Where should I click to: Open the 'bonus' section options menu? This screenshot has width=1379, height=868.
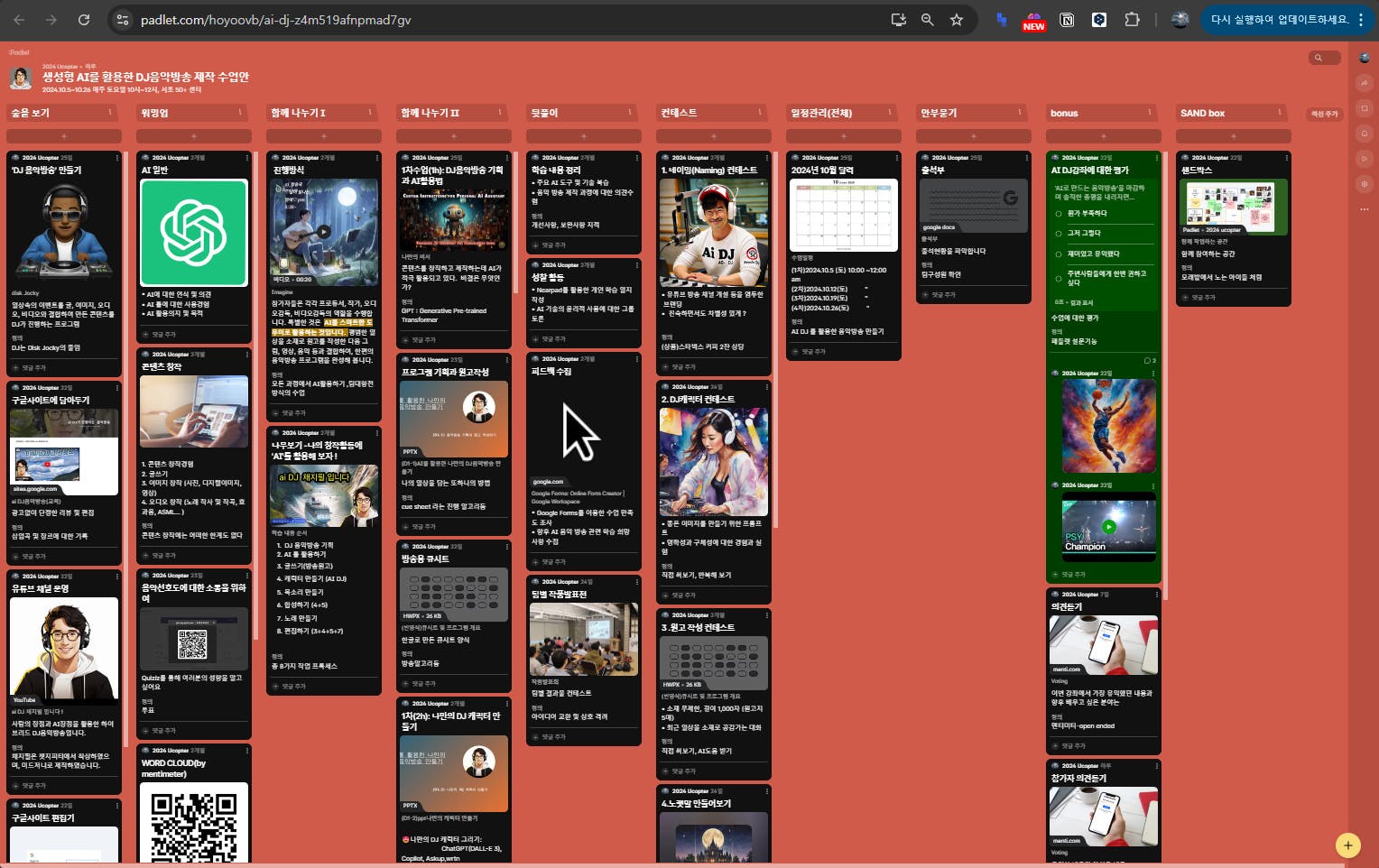click(x=1149, y=113)
